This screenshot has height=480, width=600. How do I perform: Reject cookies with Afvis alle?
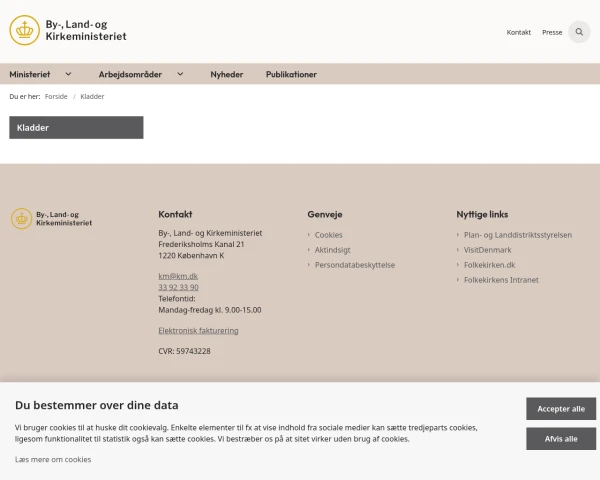[x=561, y=438]
